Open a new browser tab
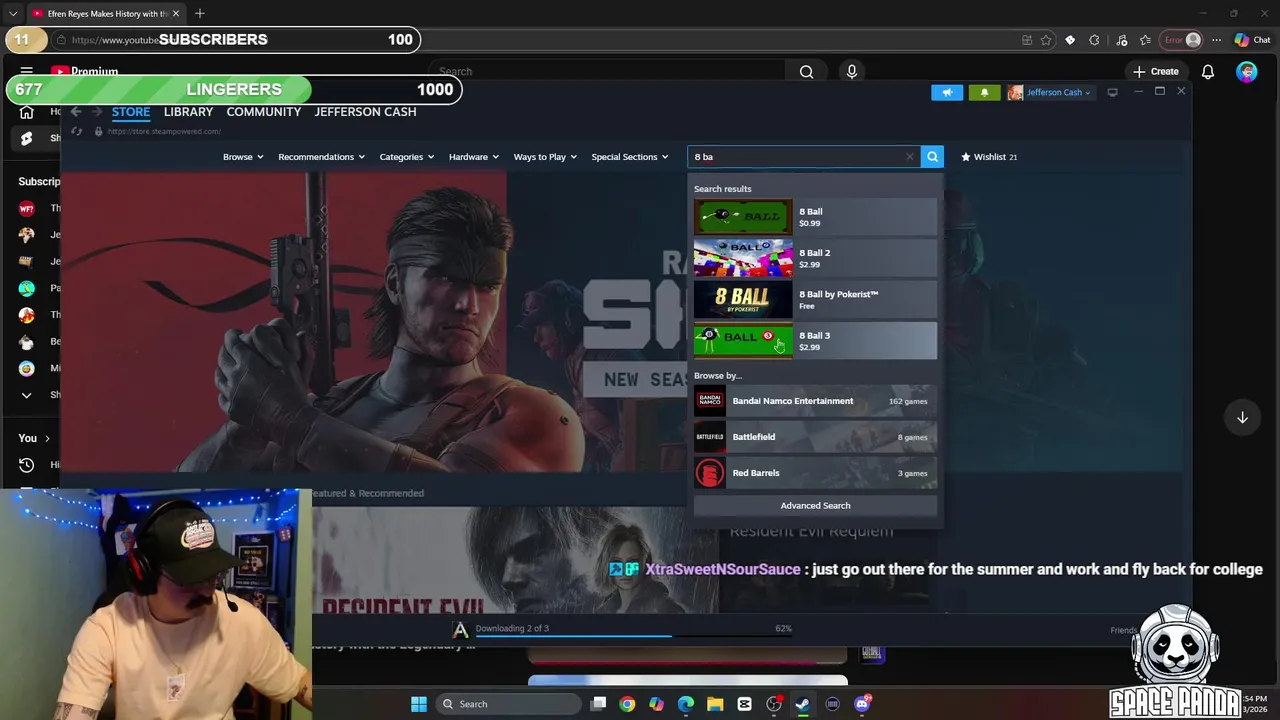1280x720 pixels. [200, 14]
